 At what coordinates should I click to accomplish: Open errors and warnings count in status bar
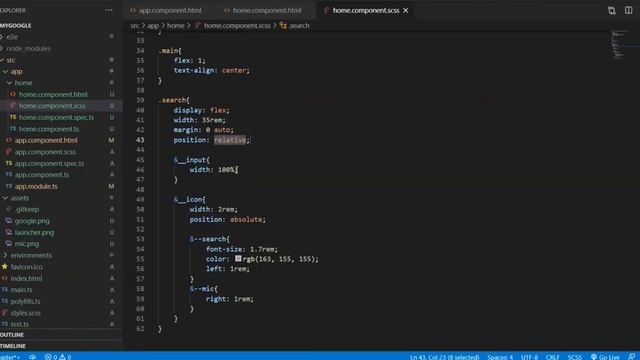[x=58, y=357]
